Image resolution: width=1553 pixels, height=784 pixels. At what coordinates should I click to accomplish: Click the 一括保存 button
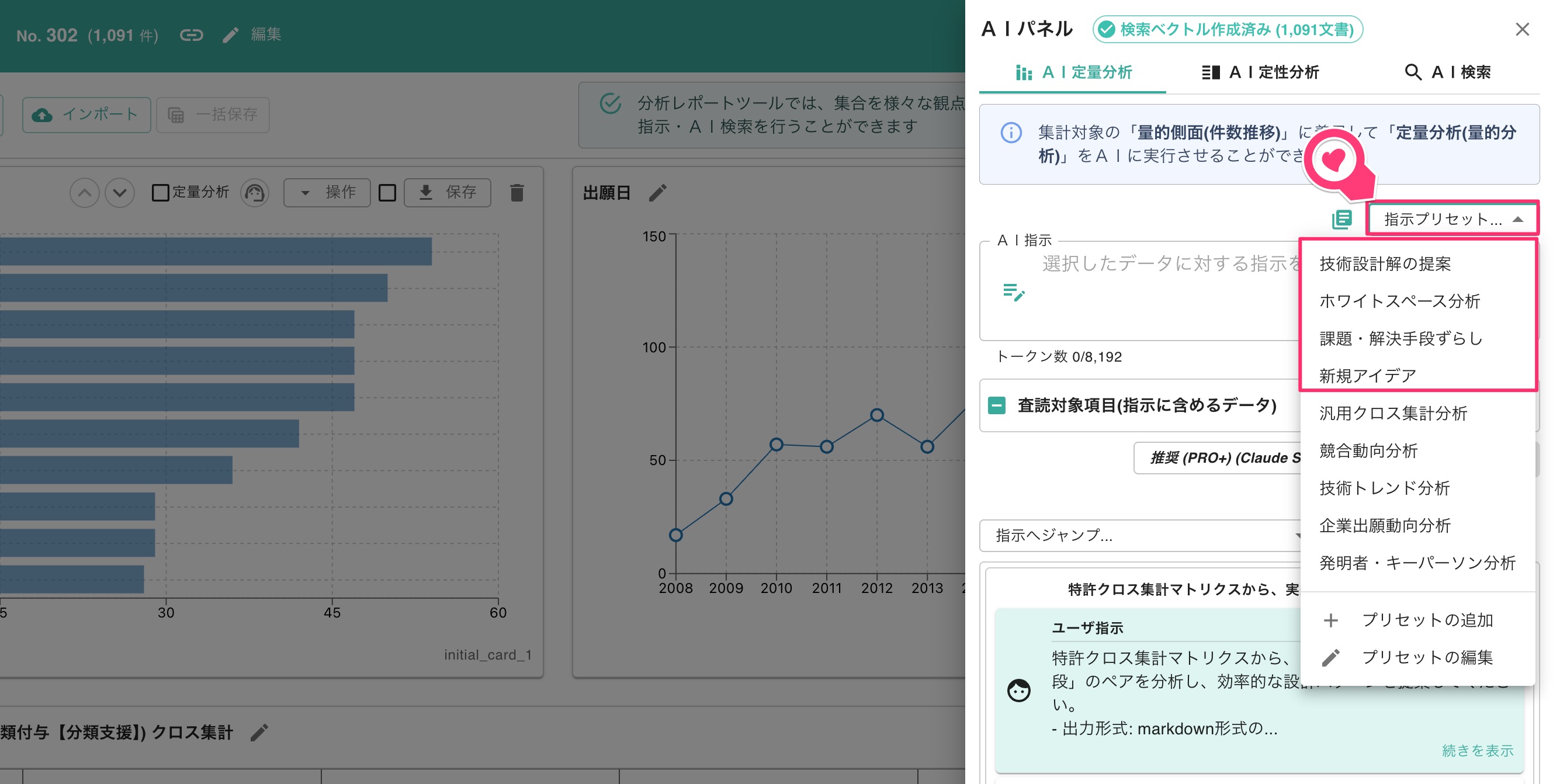pyautogui.click(x=213, y=115)
